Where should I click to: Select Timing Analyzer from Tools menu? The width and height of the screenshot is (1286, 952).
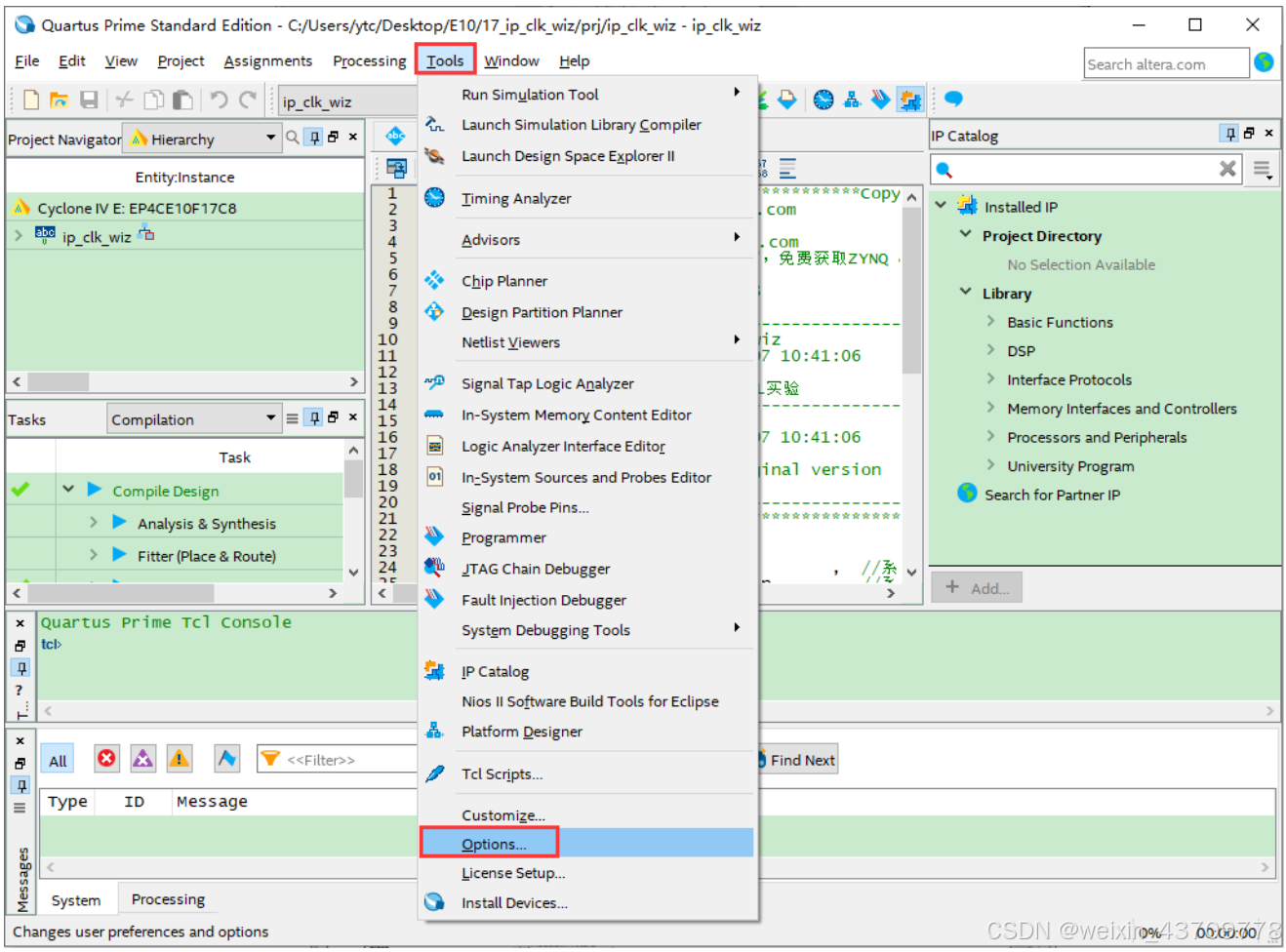[x=588, y=198]
